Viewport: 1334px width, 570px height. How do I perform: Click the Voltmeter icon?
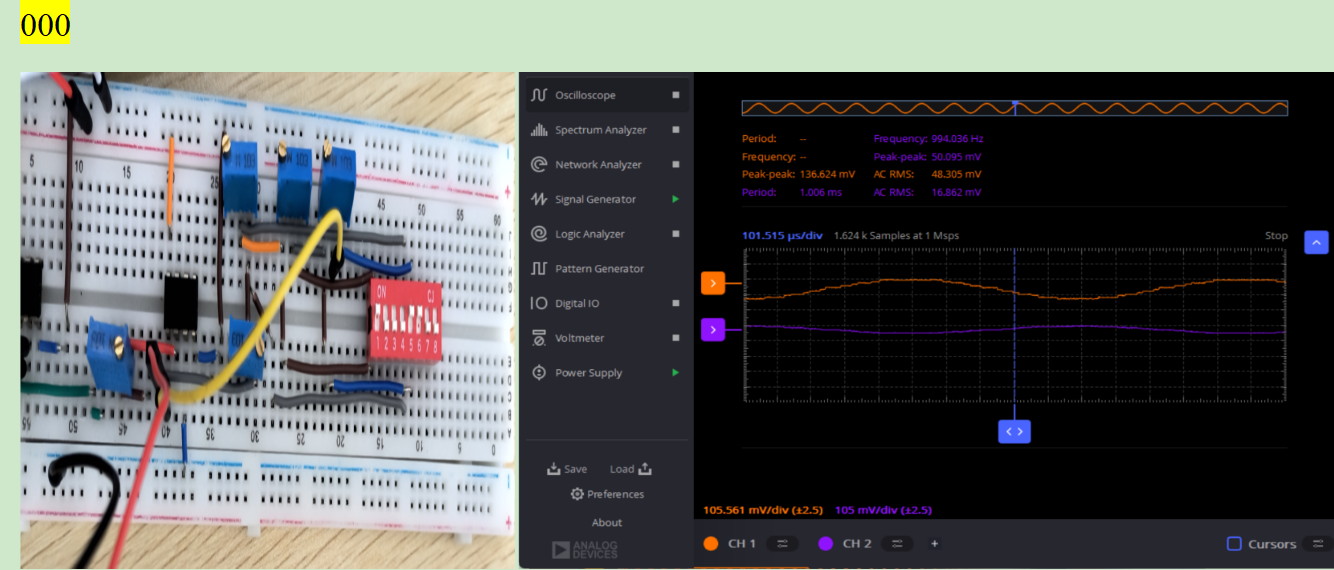(x=539, y=338)
